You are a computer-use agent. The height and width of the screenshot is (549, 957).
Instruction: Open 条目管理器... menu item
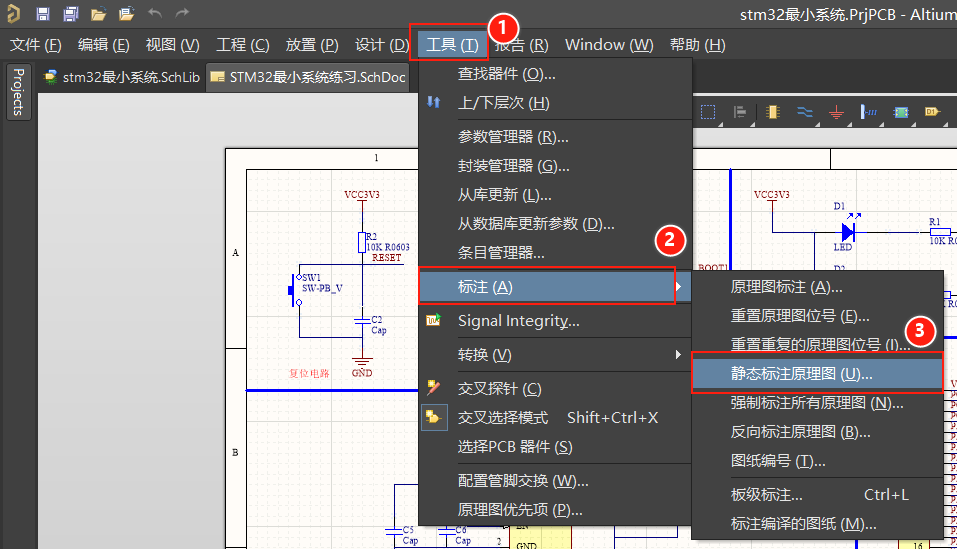555,253
